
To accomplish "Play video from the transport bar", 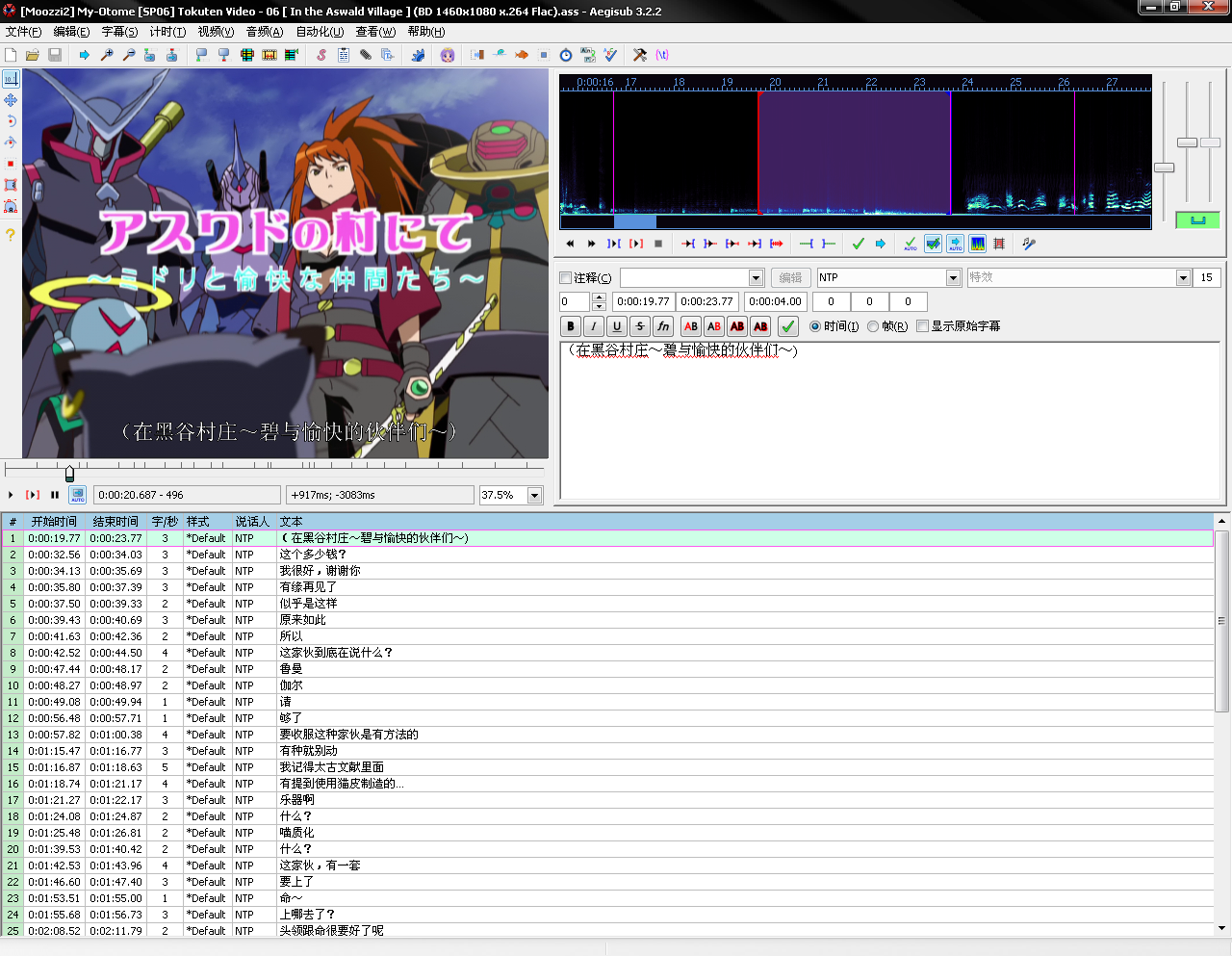I will coord(11,495).
